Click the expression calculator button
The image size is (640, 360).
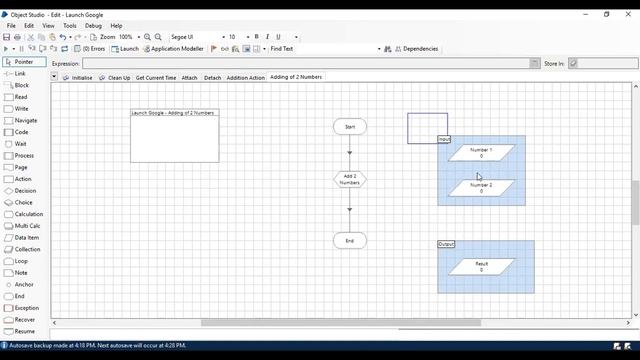coord(535,63)
